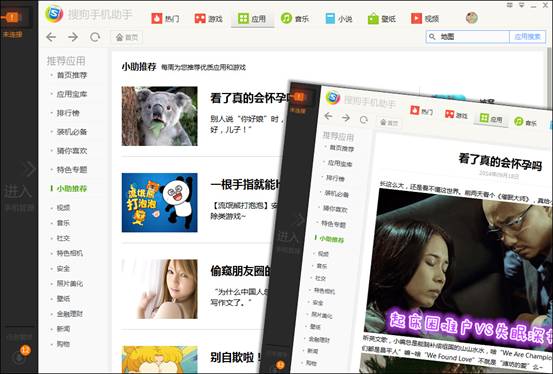Open the 看了真的会怀孕 article title in back window
Image resolution: width=553 pixels, height=374 pixels.
(x=250, y=98)
